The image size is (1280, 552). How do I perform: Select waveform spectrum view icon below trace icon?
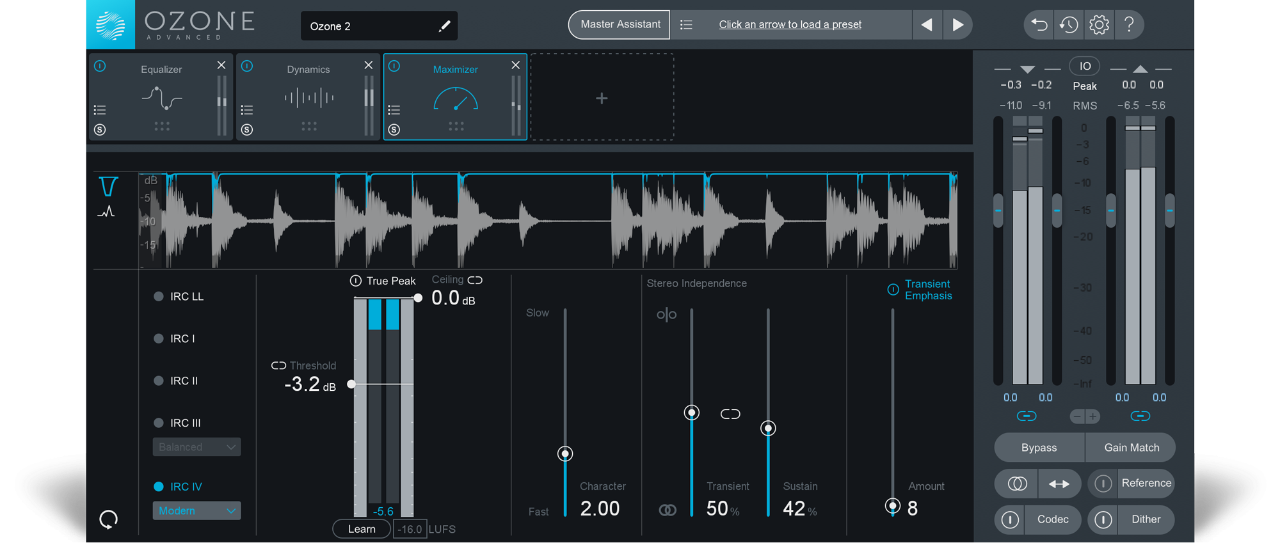click(106, 212)
